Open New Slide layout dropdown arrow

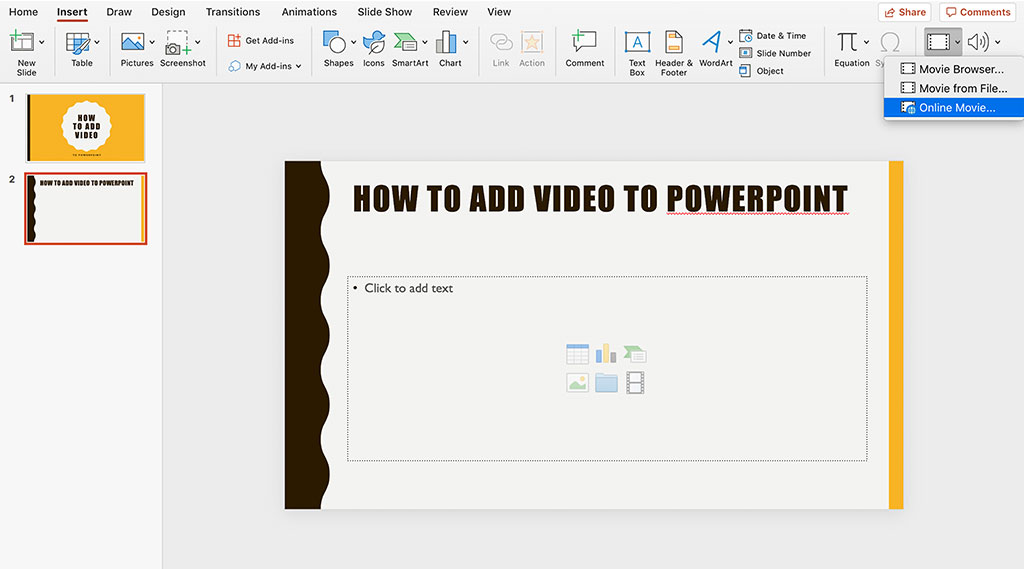point(42,42)
